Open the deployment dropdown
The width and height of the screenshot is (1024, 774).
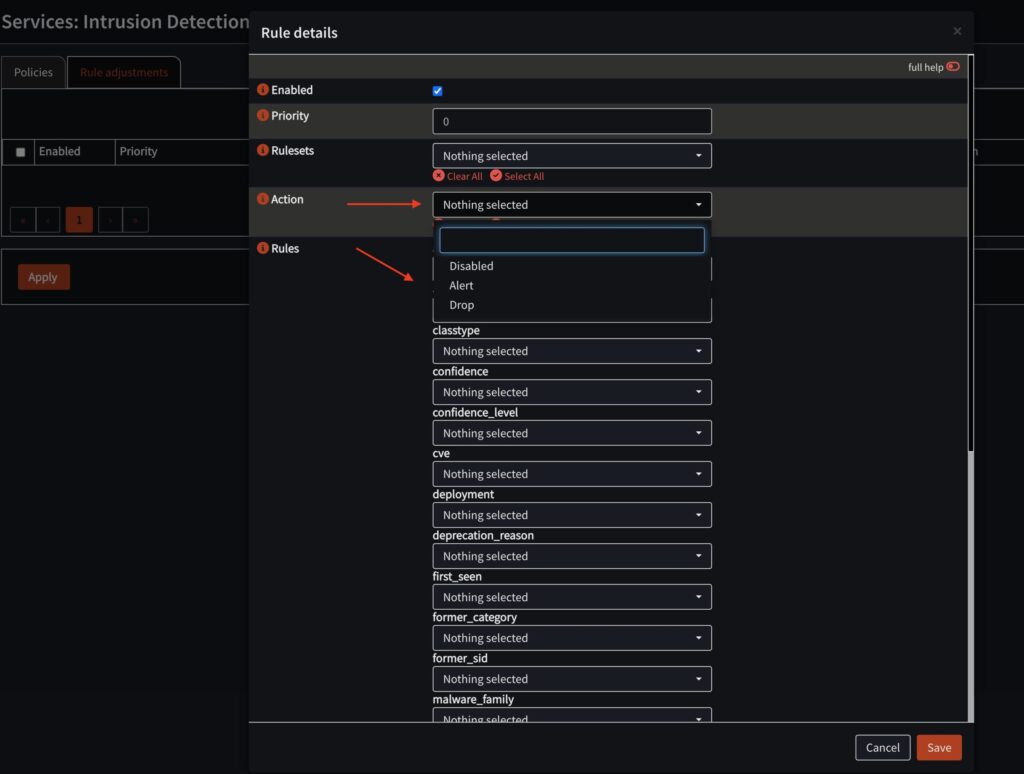(x=571, y=515)
